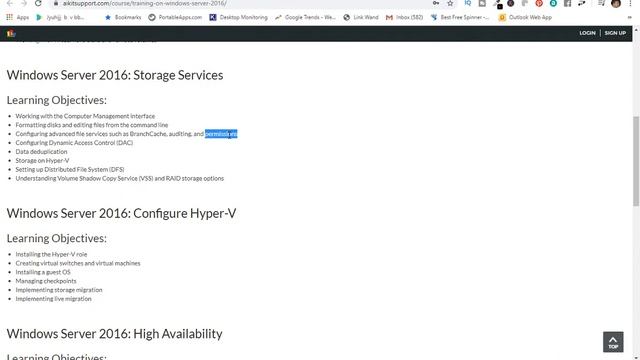This screenshot has height=360, width=640.
Task: Click the aikitsupport site logo in header
Action: click(x=11, y=33)
